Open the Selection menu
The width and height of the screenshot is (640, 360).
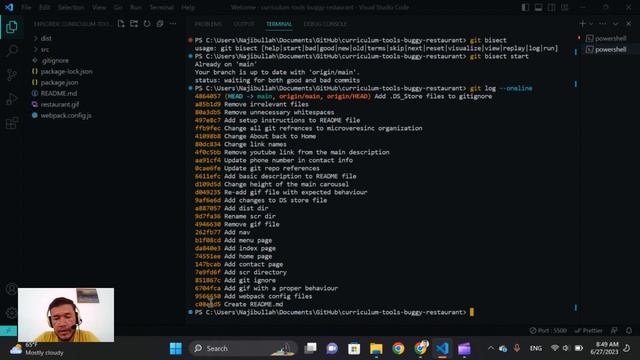tap(71, 7)
